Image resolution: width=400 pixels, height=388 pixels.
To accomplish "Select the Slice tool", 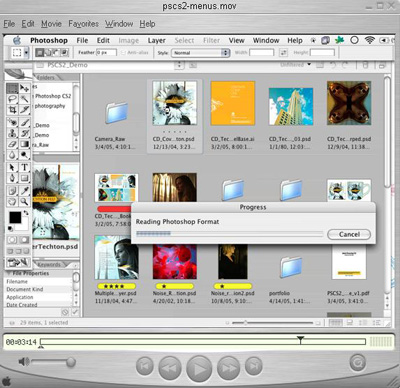I will click(24, 109).
